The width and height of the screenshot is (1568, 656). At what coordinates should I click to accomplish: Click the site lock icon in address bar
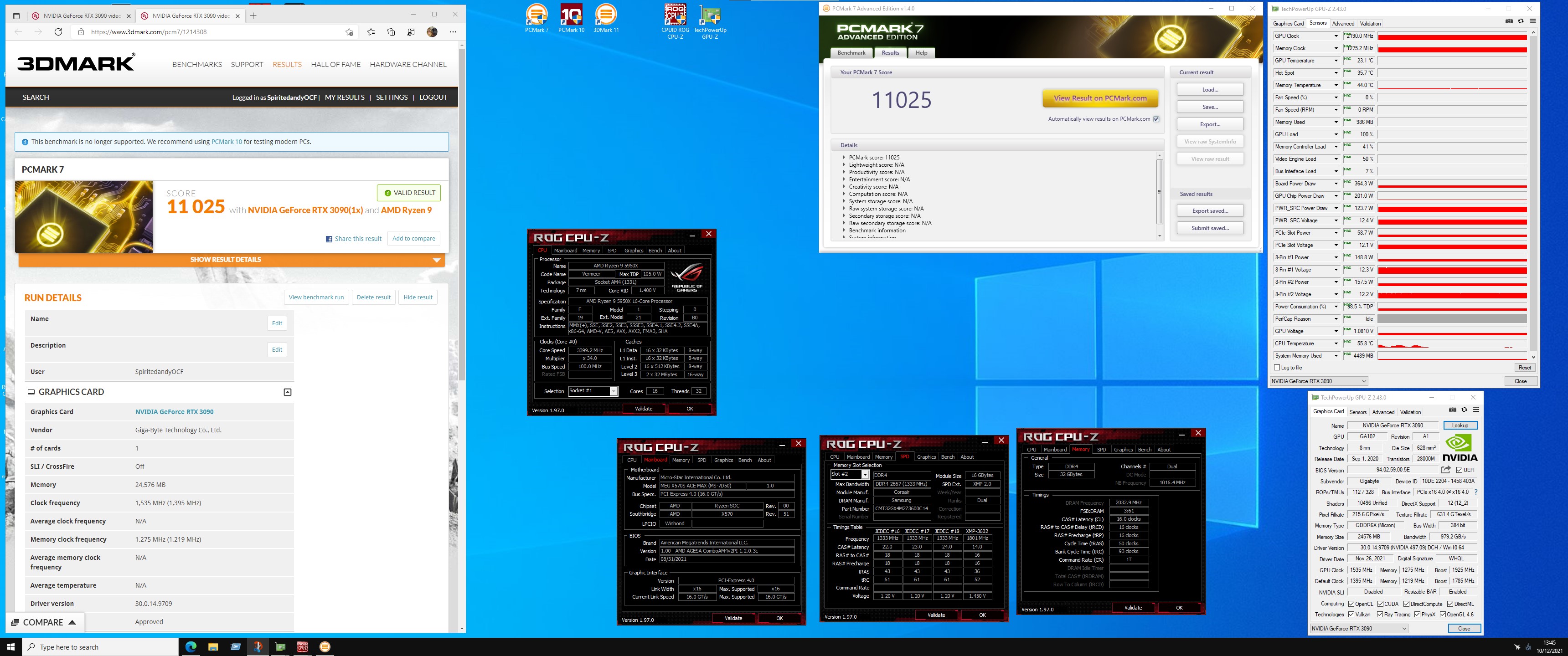[81, 31]
